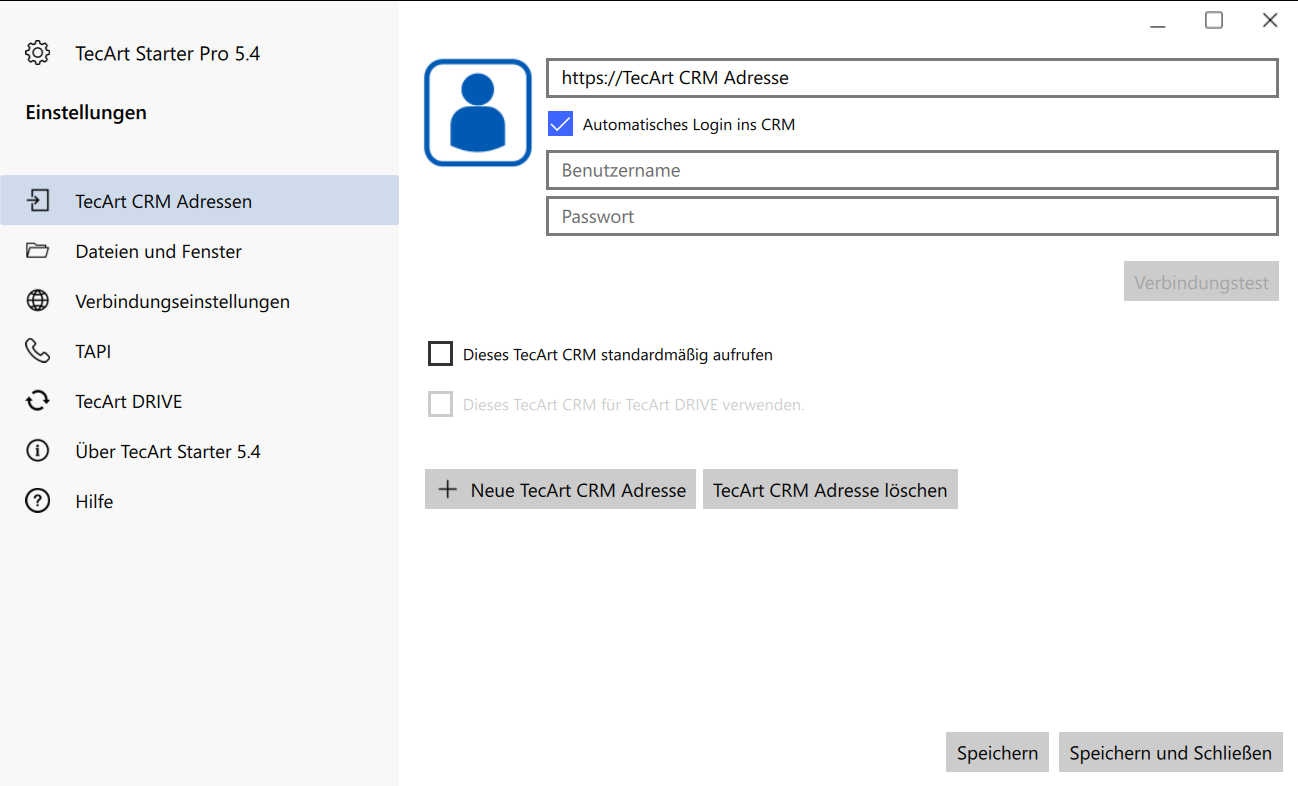This screenshot has height=786, width=1298.
Task: Open the TecArt CRM Adressen section
Action: tap(200, 200)
